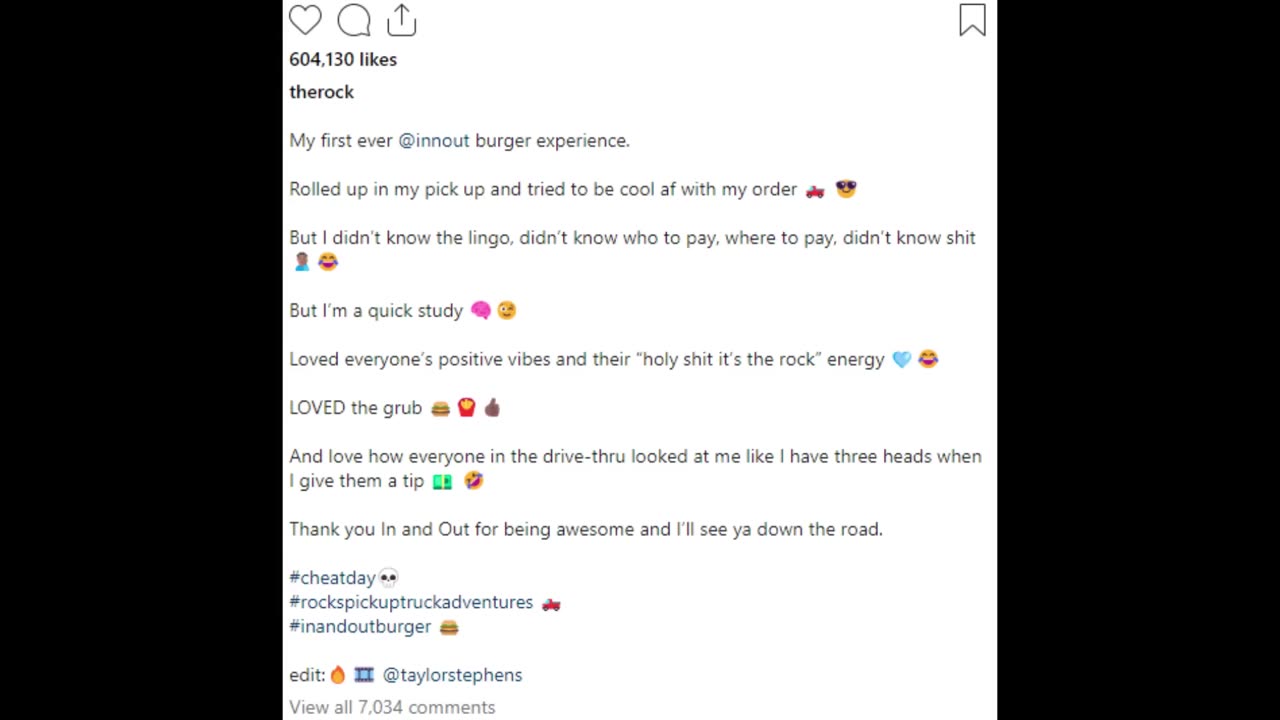Viewport: 1280px width, 720px height.
Task: Click the fire emoji next to edit
Action: click(338, 675)
